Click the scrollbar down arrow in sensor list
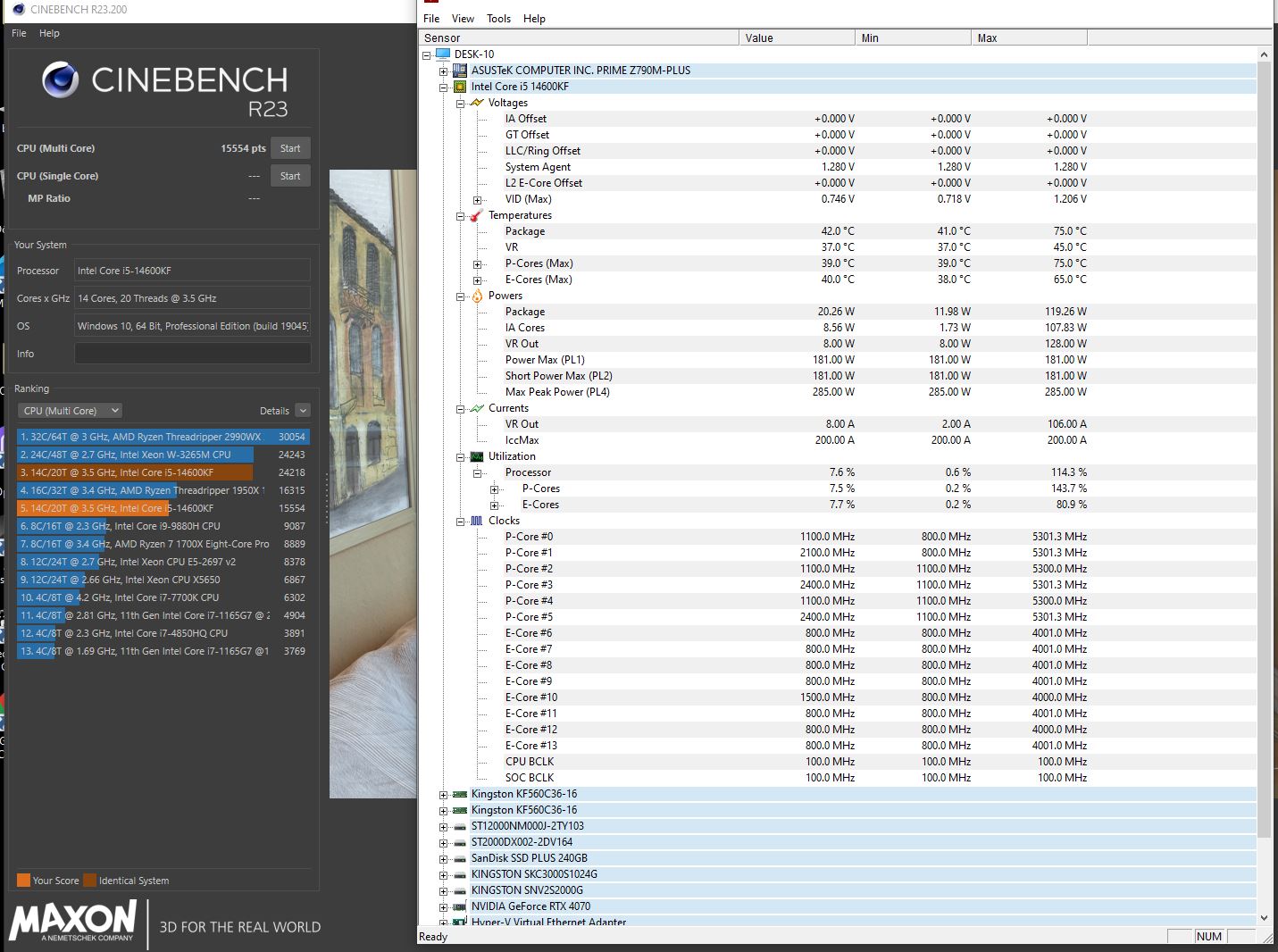Viewport: 1278px width, 952px height. pyautogui.click(x=1264, y=917)
